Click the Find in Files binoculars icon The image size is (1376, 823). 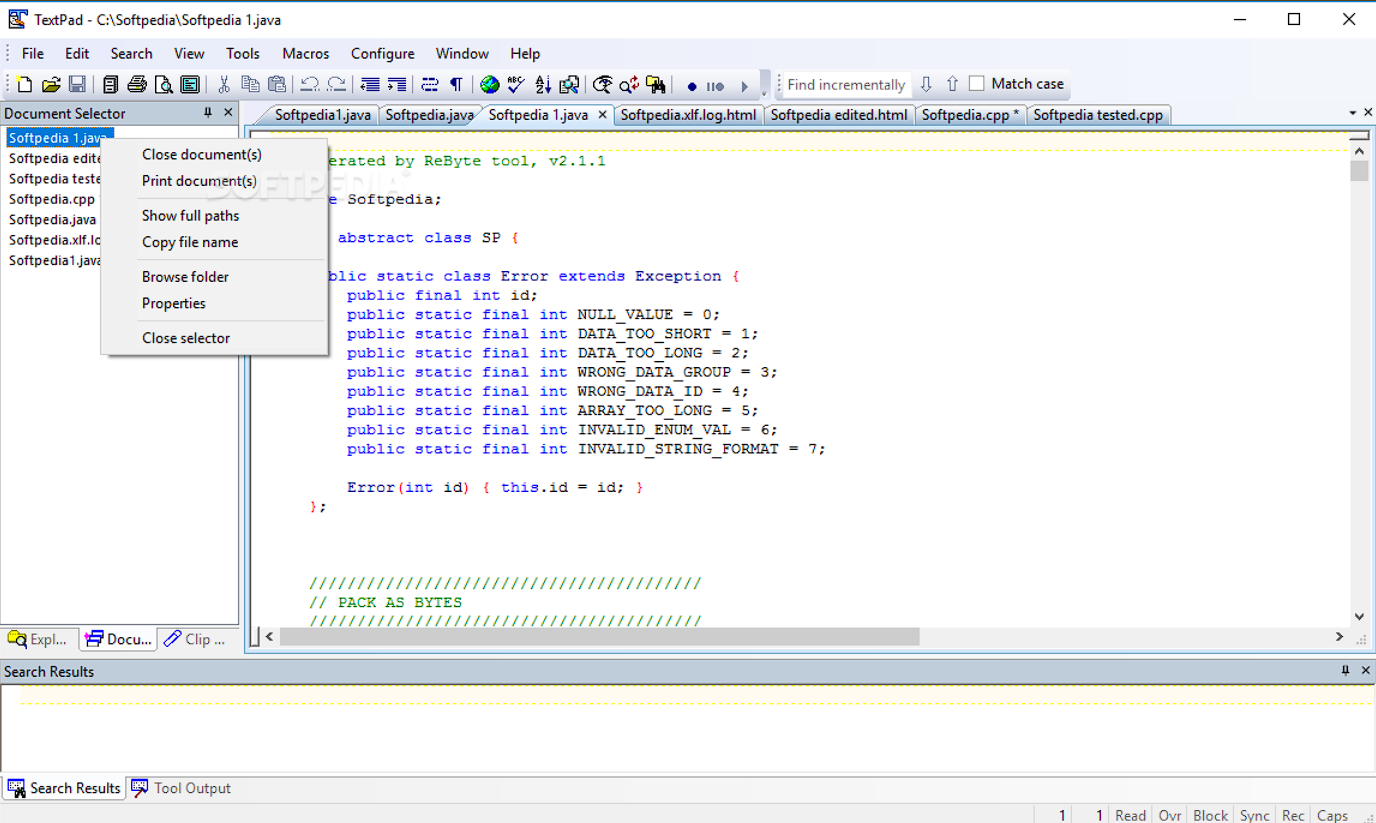click(656, 85)
